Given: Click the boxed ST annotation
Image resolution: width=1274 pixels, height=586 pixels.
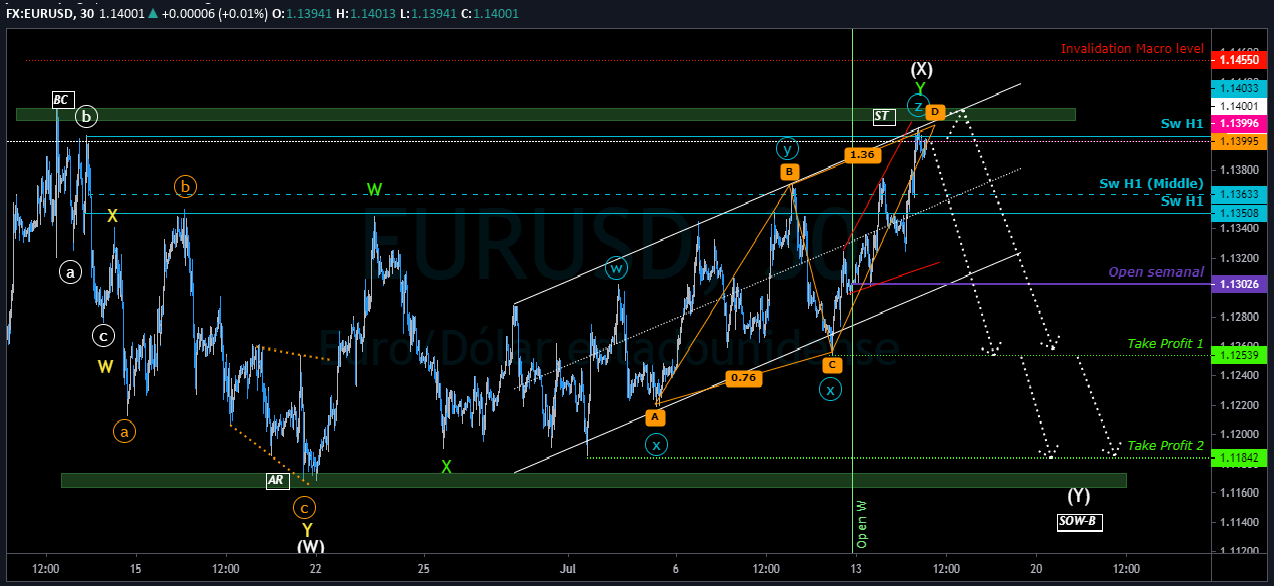Looking at the screenshot, I should 882,116.
